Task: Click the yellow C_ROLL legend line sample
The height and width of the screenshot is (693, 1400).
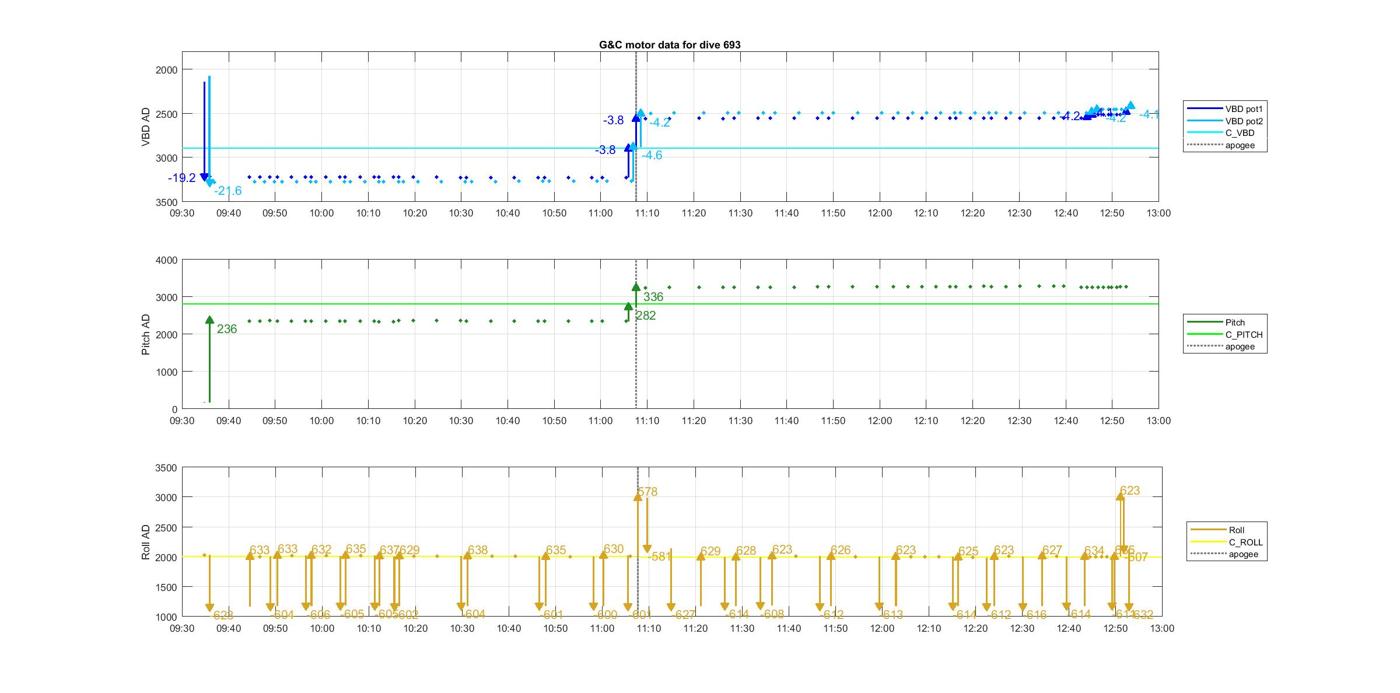Action: (1208, 542)
